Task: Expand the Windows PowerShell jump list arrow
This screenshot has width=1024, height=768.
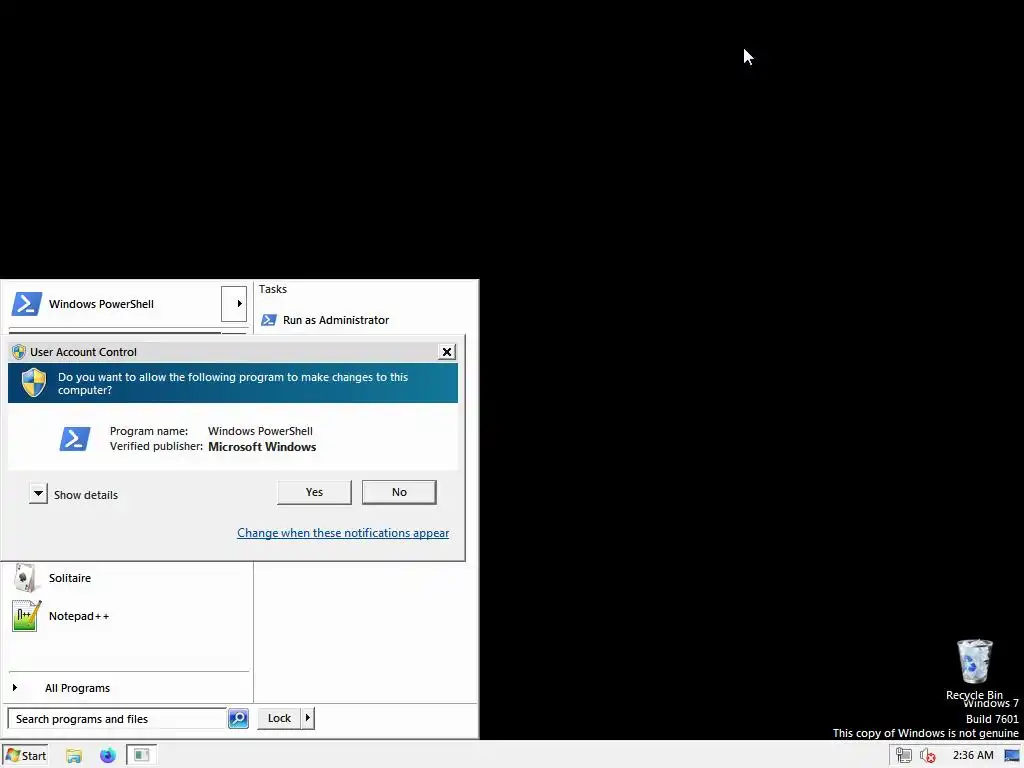Action: point(234,304)
